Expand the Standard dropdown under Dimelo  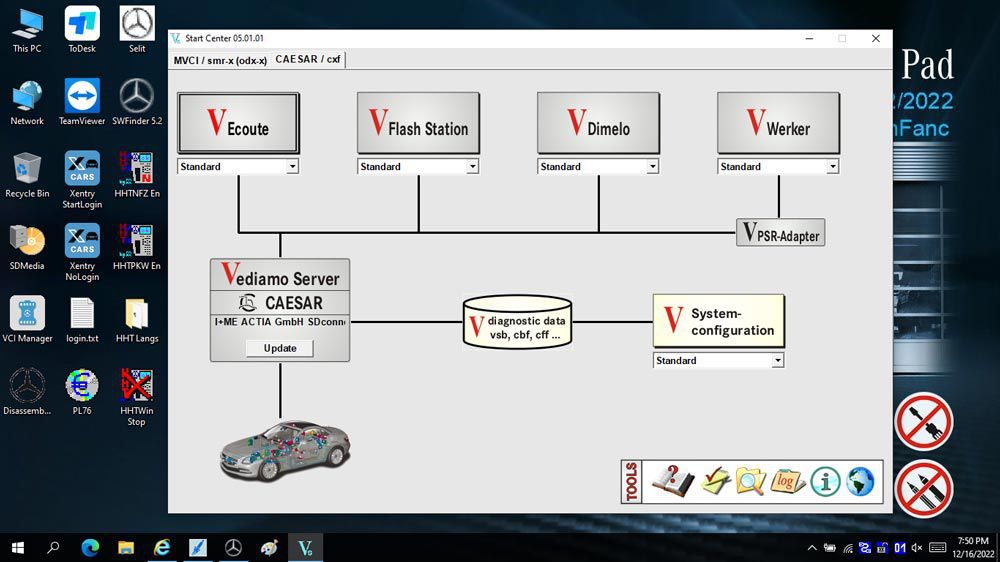click(652, 166)
